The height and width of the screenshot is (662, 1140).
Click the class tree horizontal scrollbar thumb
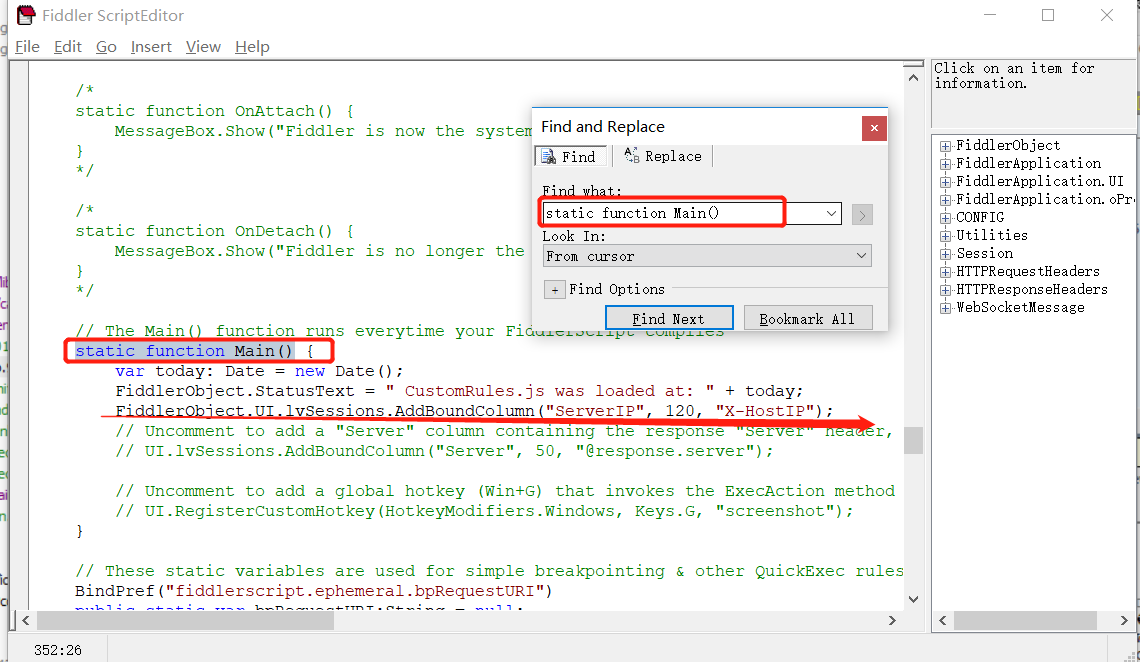tap(1025, 621)
